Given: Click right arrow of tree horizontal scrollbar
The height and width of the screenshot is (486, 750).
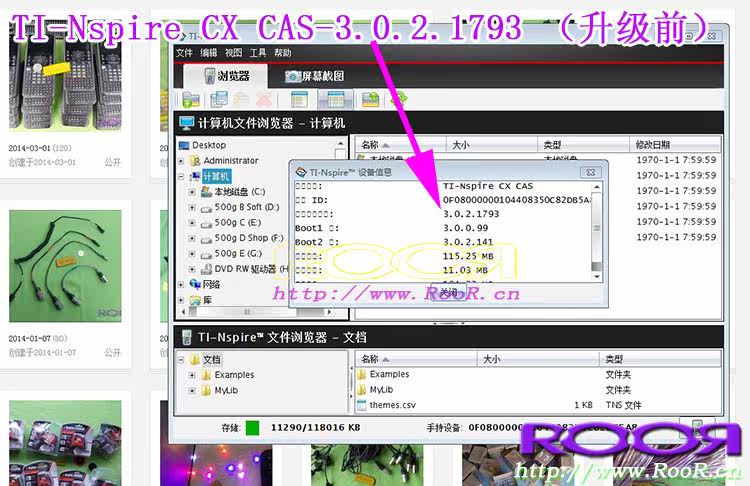Looking at the screenshot, I should pyautogui.click(x=329, y=312).
